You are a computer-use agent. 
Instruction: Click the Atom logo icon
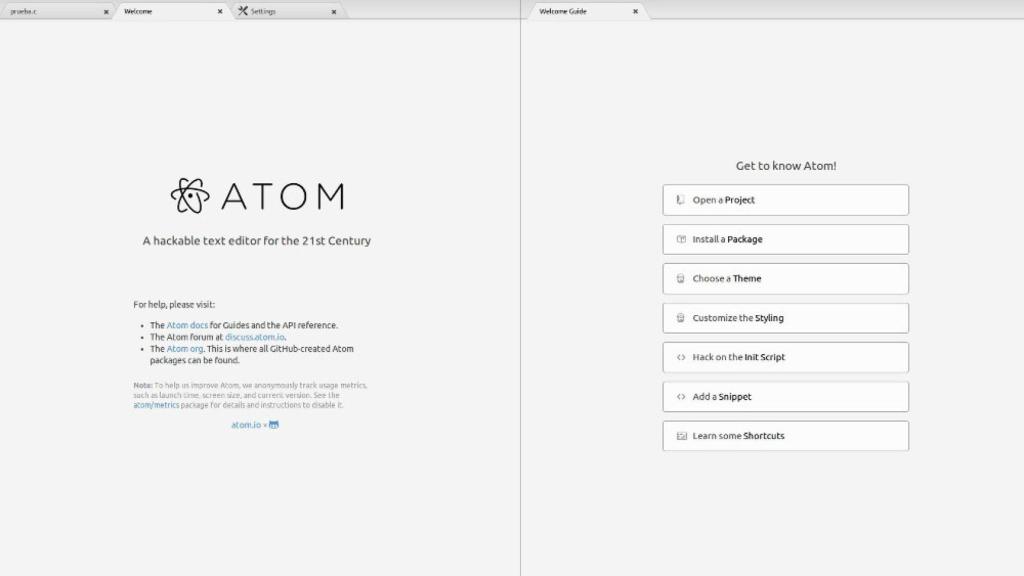(190, 196)
